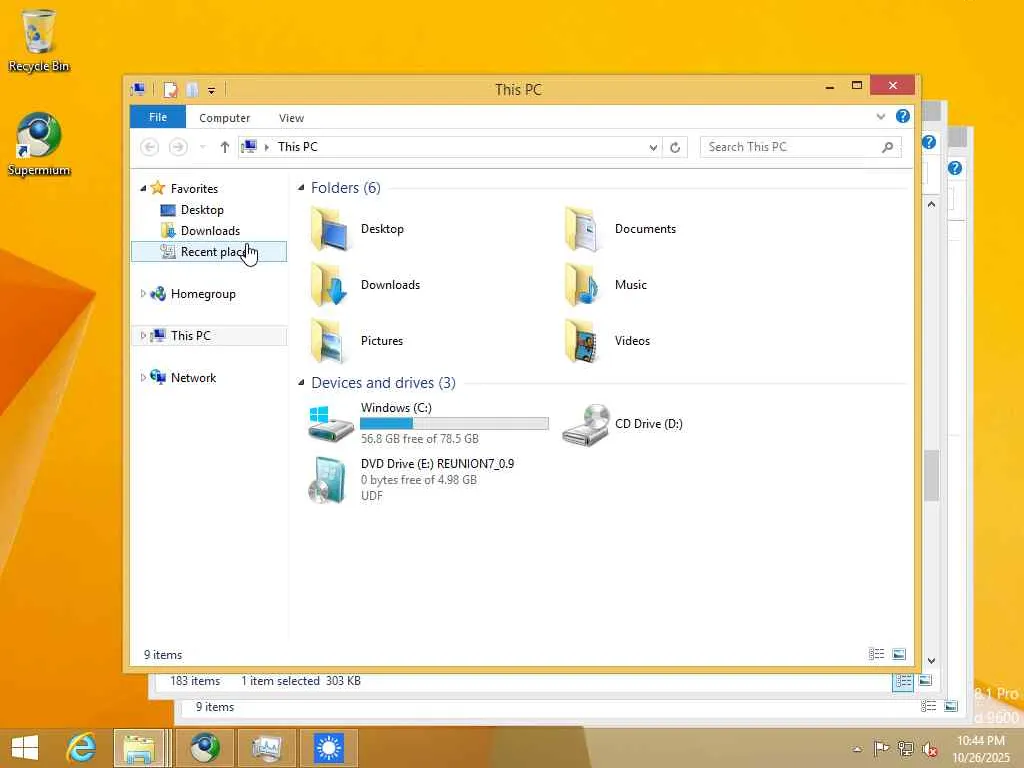Open the recent locations dropdown arrow
The image size is (1024, 768).
click(202, 147)
